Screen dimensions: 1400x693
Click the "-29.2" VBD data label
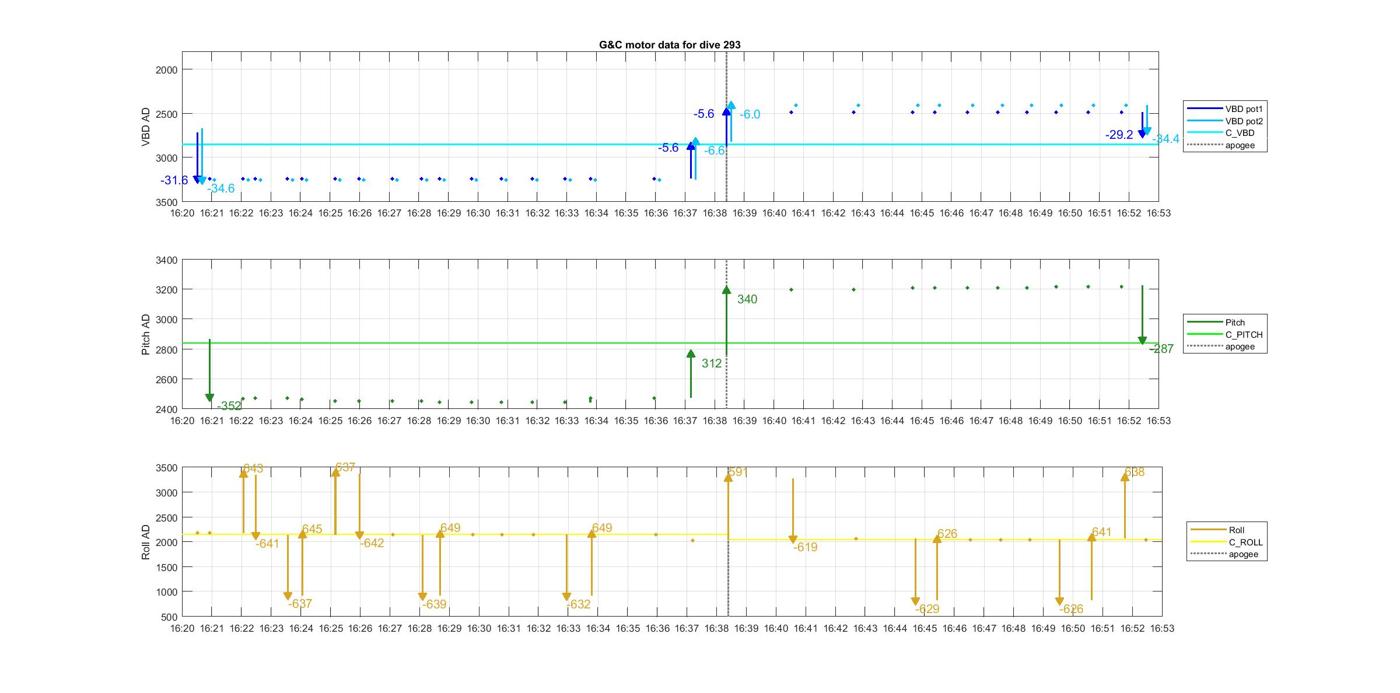coord(1119,134)
